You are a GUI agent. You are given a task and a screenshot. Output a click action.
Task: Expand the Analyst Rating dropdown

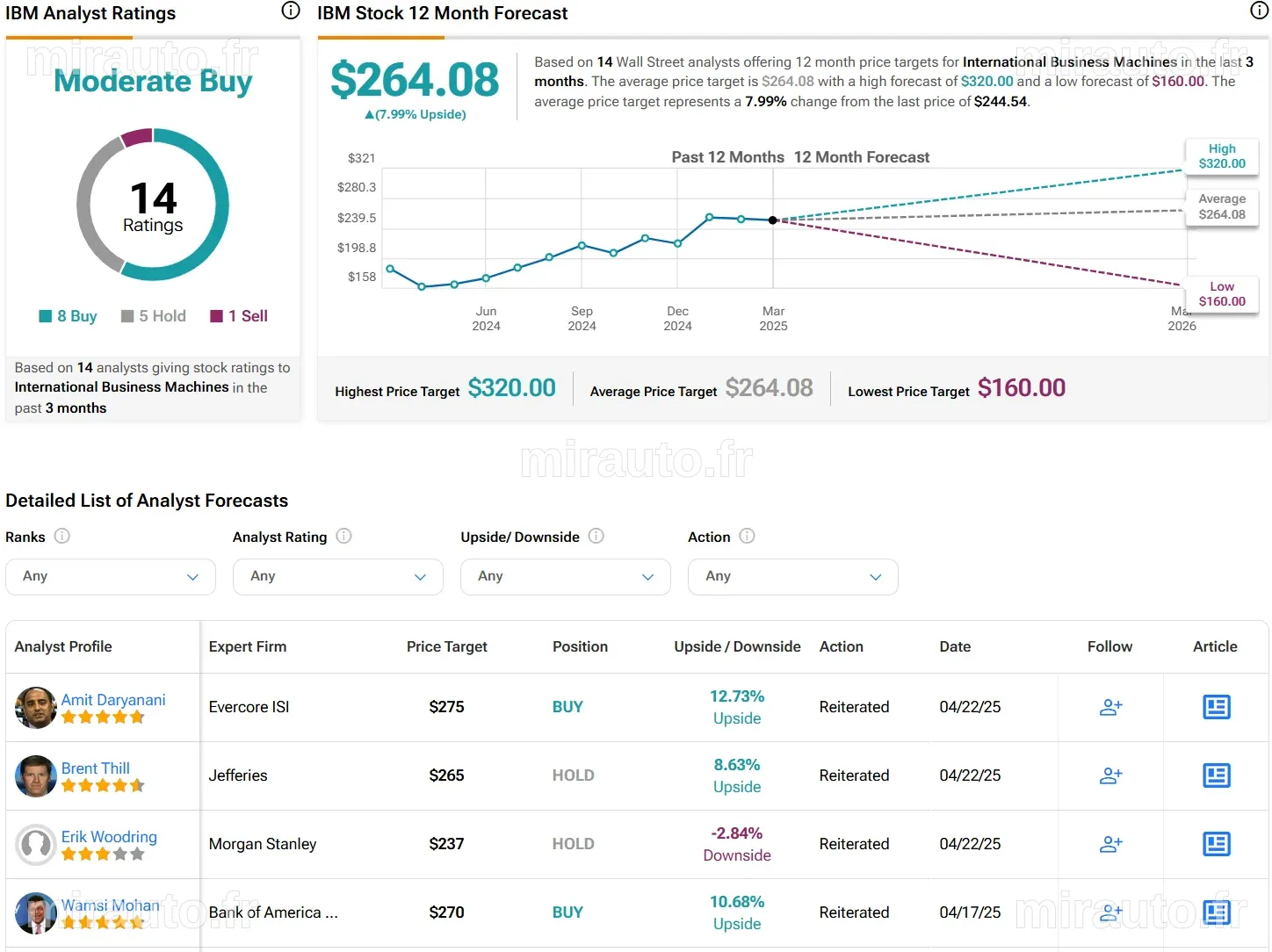pos(338,577)
